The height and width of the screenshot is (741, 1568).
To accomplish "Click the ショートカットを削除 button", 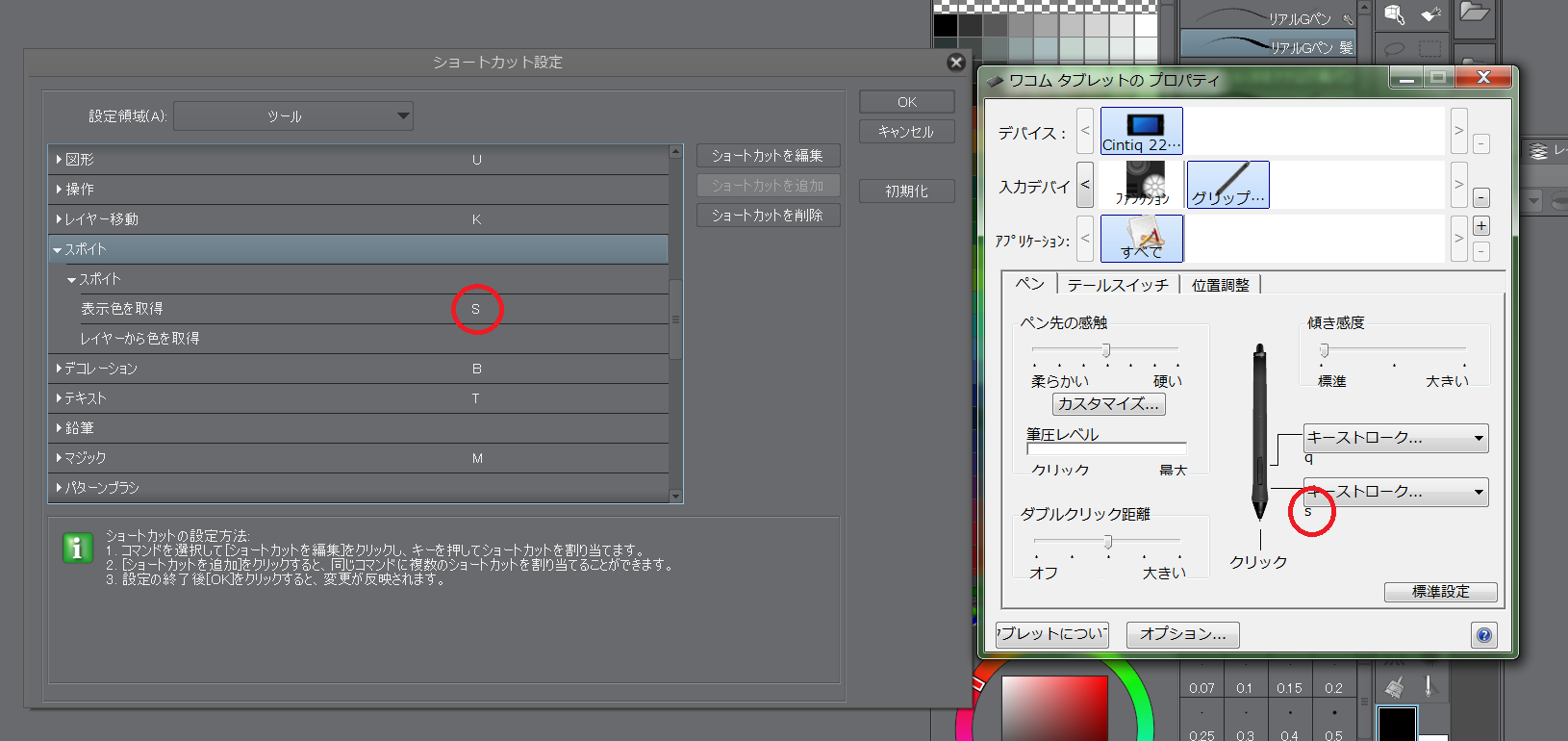I will pyautogui.click(x=768, y=216).
